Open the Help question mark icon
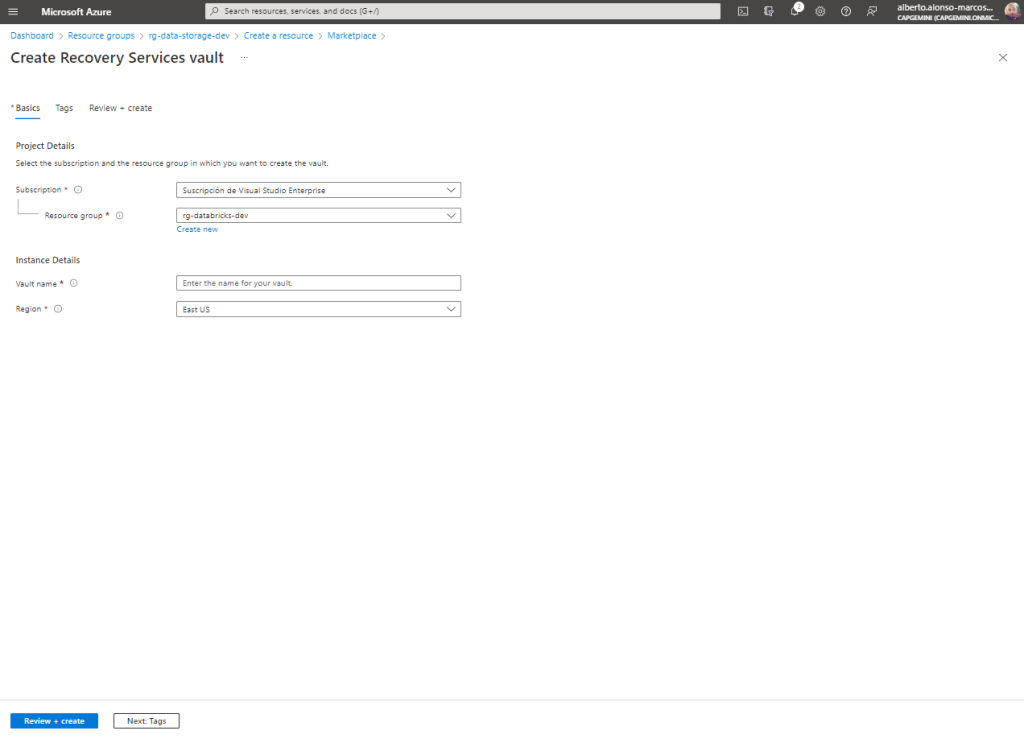 pos(846,11)
